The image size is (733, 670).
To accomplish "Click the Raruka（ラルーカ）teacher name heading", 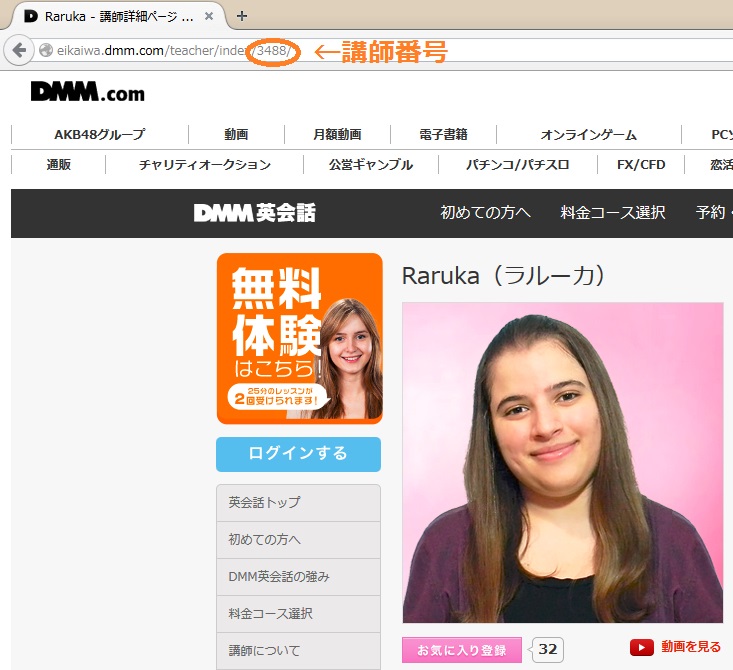I will tap(503, 275).
